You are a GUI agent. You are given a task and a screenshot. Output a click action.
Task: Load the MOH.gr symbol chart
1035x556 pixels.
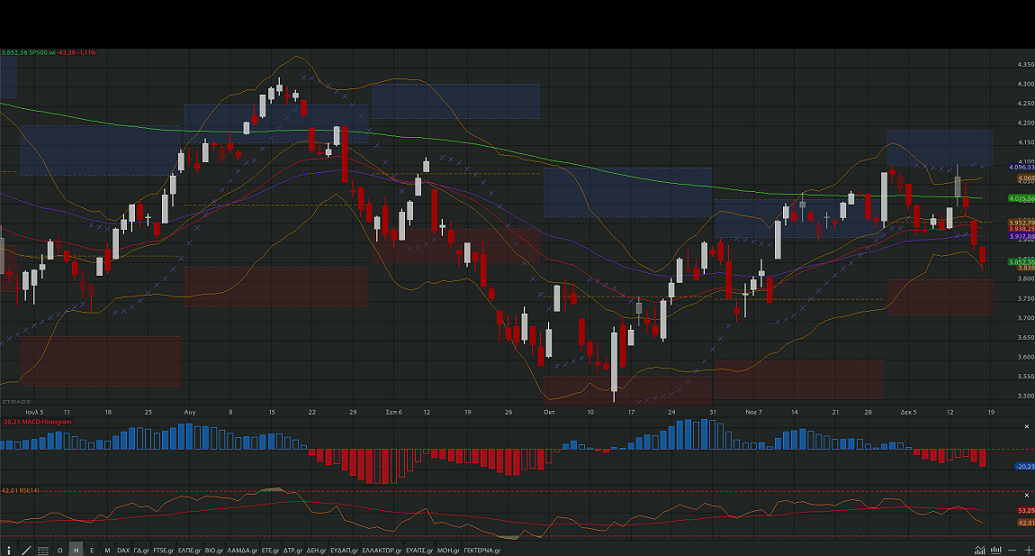448,550
